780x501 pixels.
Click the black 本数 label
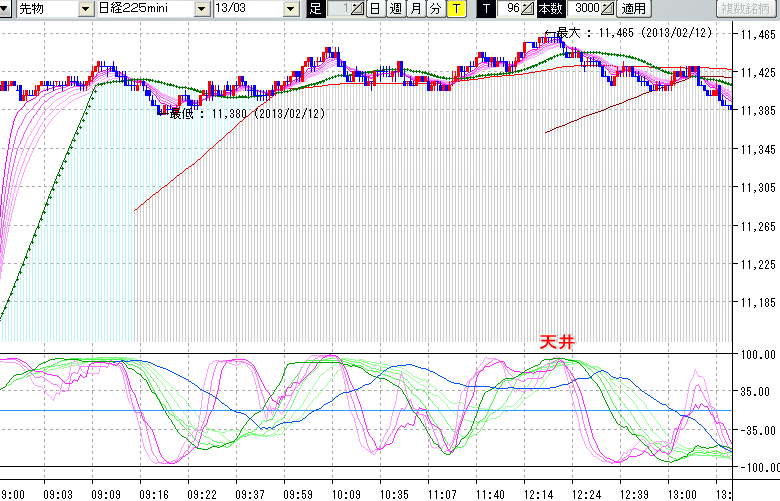tap(550, 9)
